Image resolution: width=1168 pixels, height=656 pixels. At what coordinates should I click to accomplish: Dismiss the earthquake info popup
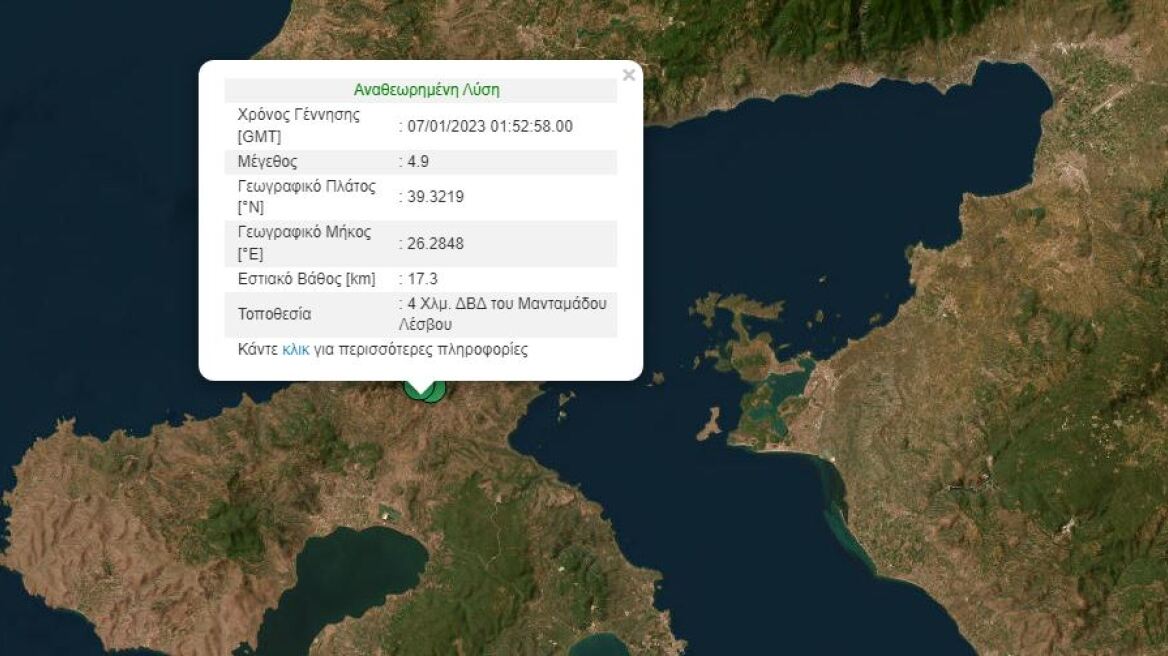click(x=629, y=75)
